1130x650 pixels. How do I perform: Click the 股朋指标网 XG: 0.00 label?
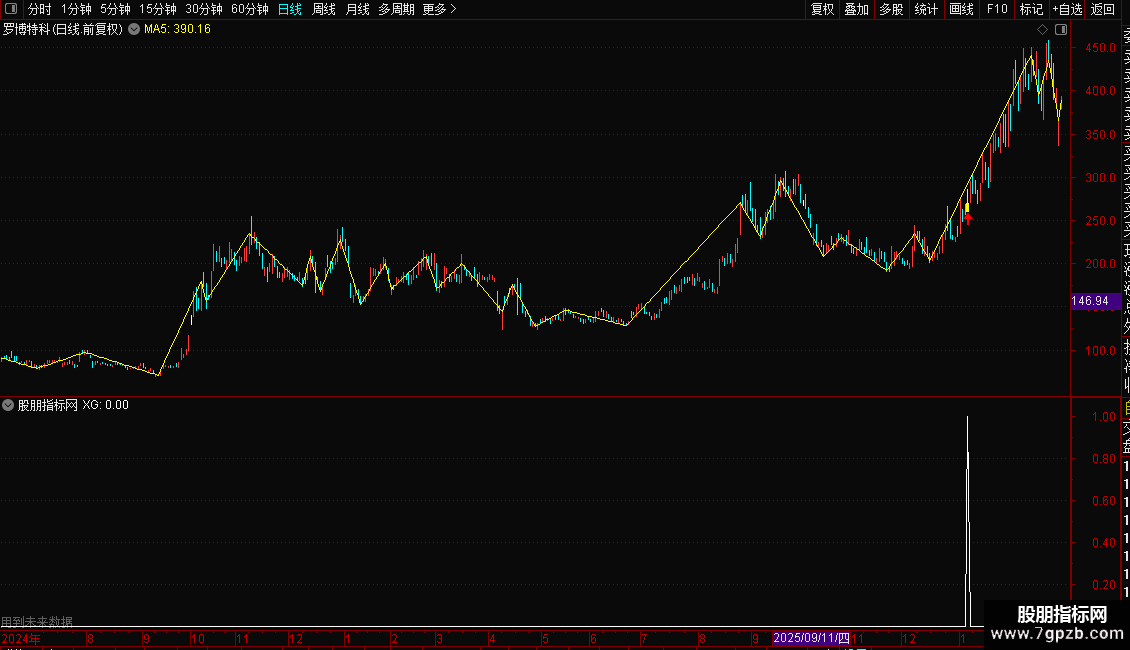73,405
